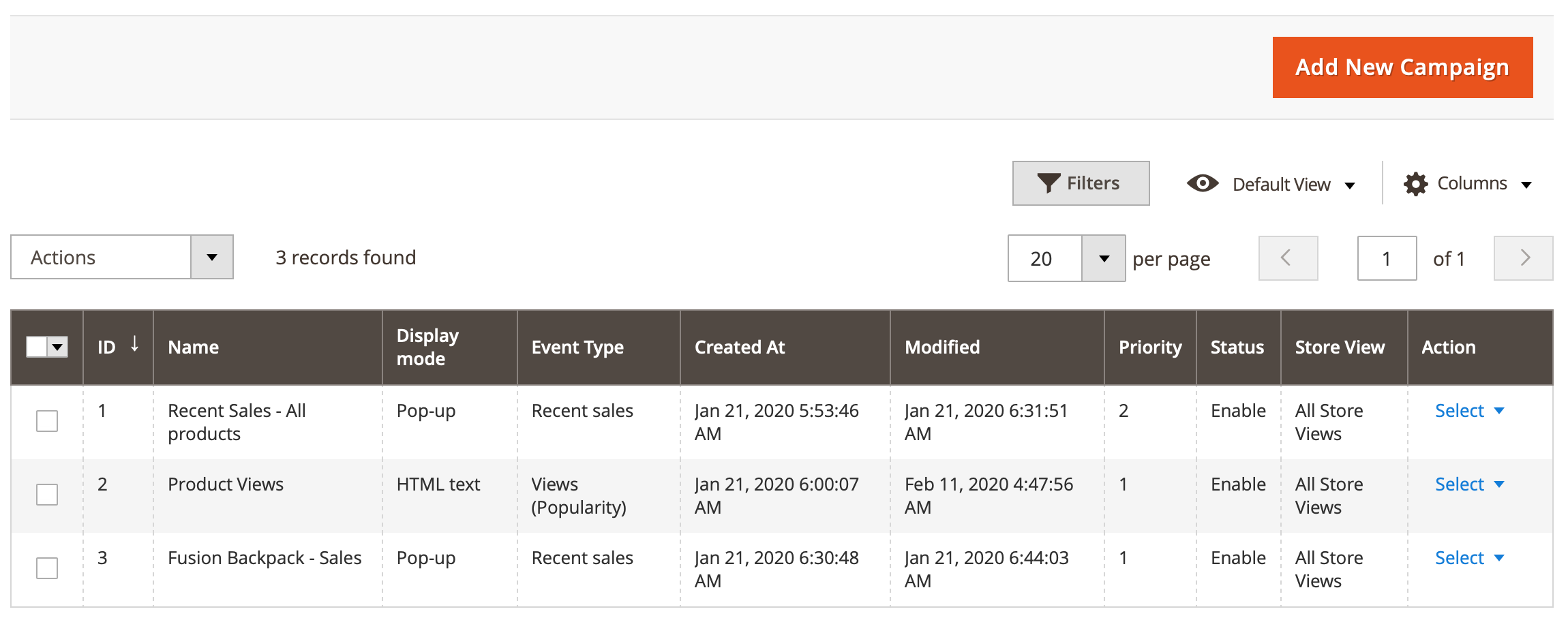Check the box for Product Views row
1568x620 pixels.
47,495
